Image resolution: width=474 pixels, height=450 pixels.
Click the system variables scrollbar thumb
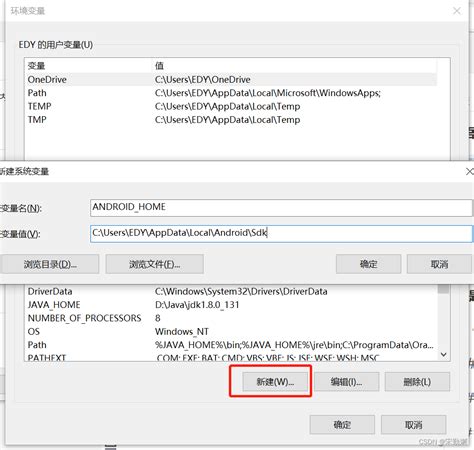coord(444,289)
